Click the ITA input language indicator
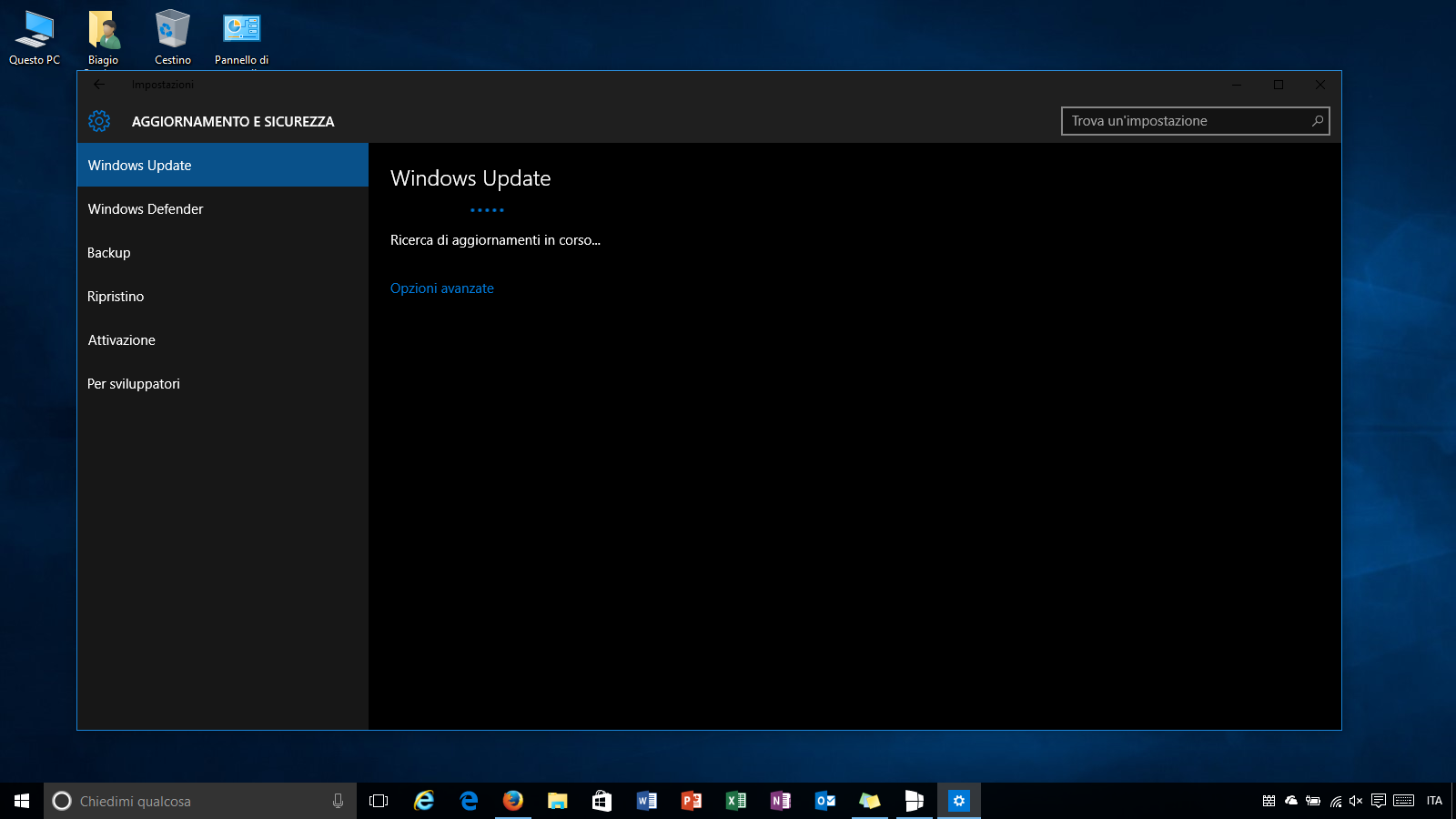Screen dimensions: 1456x819 pos(1434,801)
